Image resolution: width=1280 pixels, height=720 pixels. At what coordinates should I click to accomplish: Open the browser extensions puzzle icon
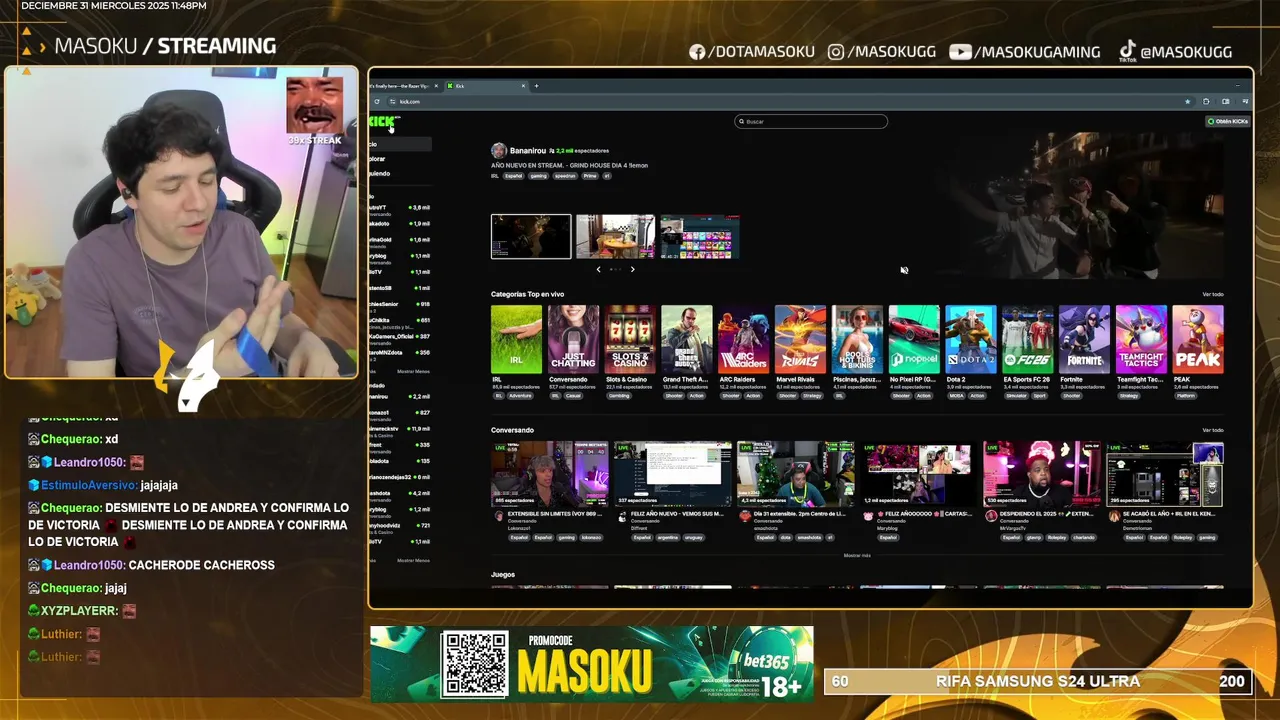point(1206,101)
